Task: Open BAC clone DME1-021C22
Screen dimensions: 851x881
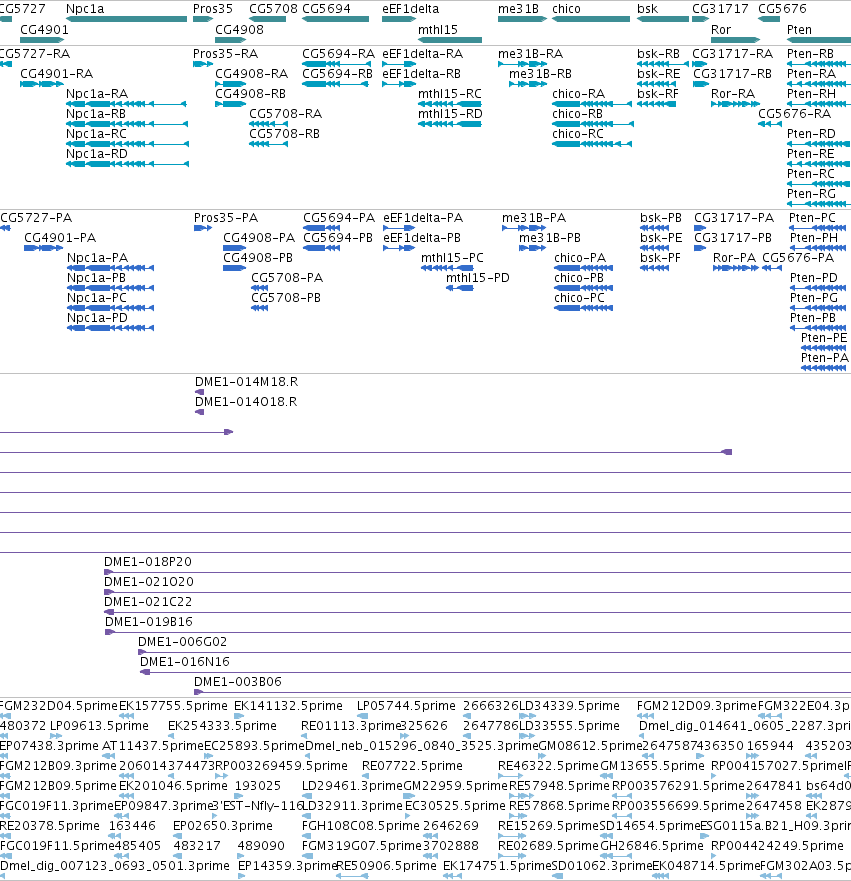Action: [148, 602]
